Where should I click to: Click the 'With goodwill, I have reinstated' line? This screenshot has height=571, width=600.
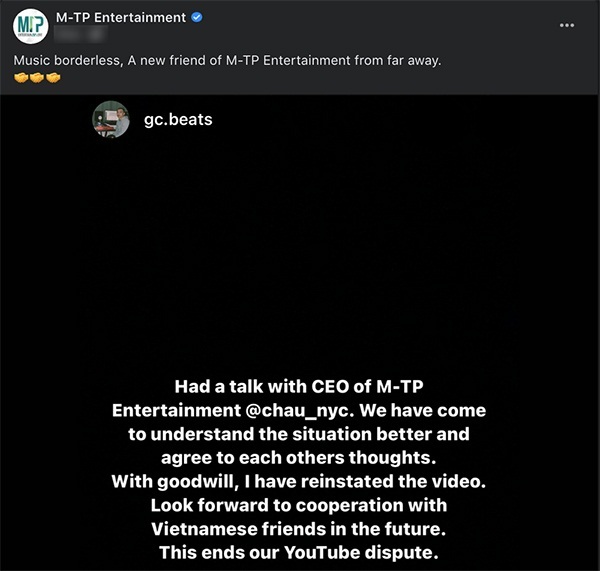[x=299, y=481]
